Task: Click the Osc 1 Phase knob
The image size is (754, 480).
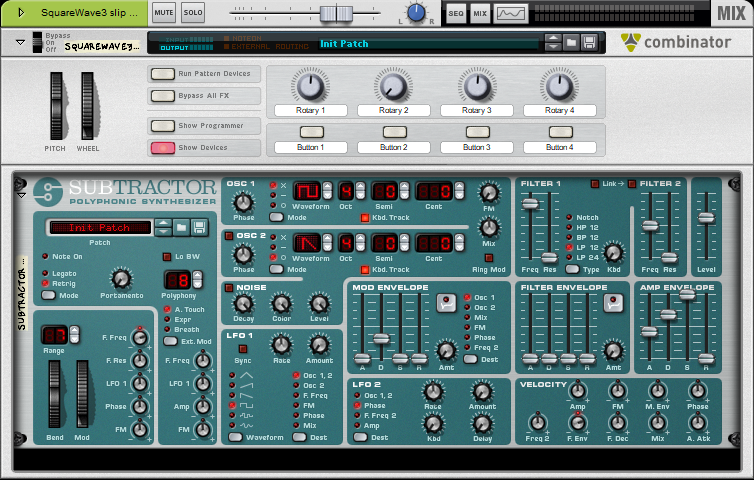Action: click(x=243, y=202)
